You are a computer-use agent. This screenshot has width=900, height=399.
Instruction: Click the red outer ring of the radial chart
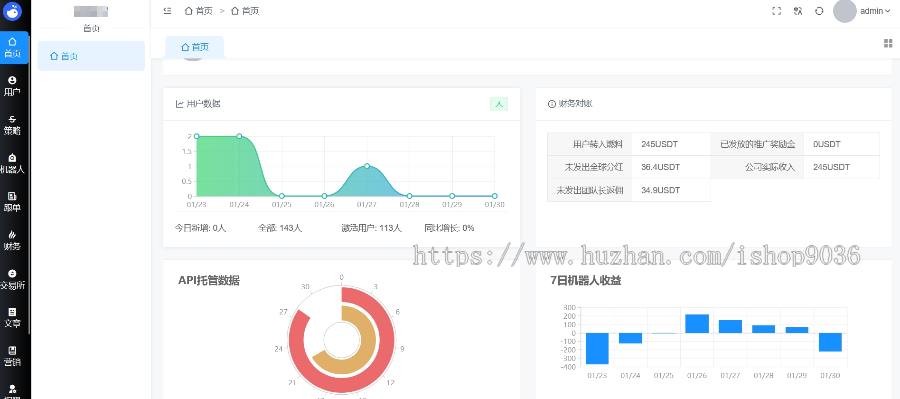click(x=387, y=340)
